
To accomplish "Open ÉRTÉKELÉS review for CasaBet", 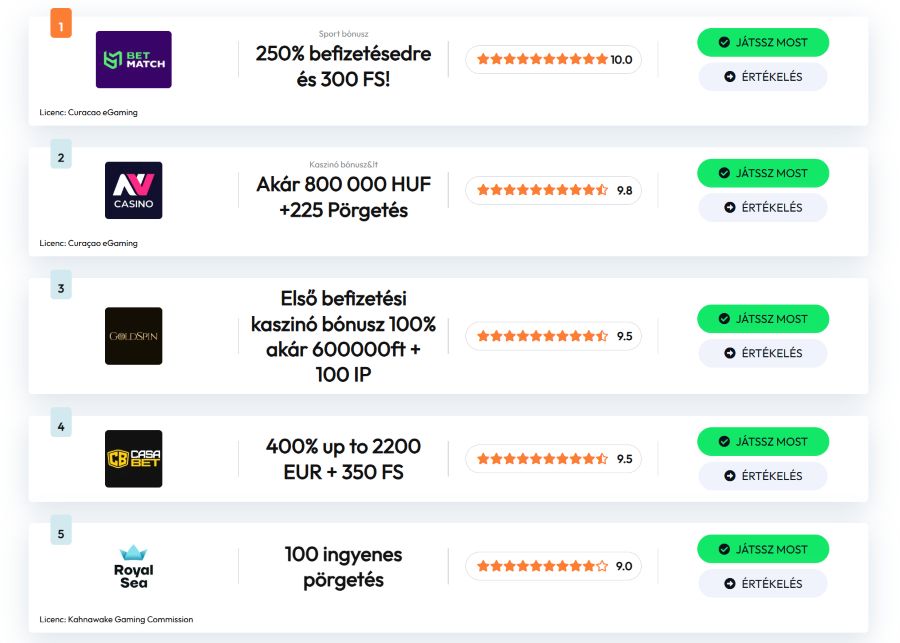I will point(763,476).
